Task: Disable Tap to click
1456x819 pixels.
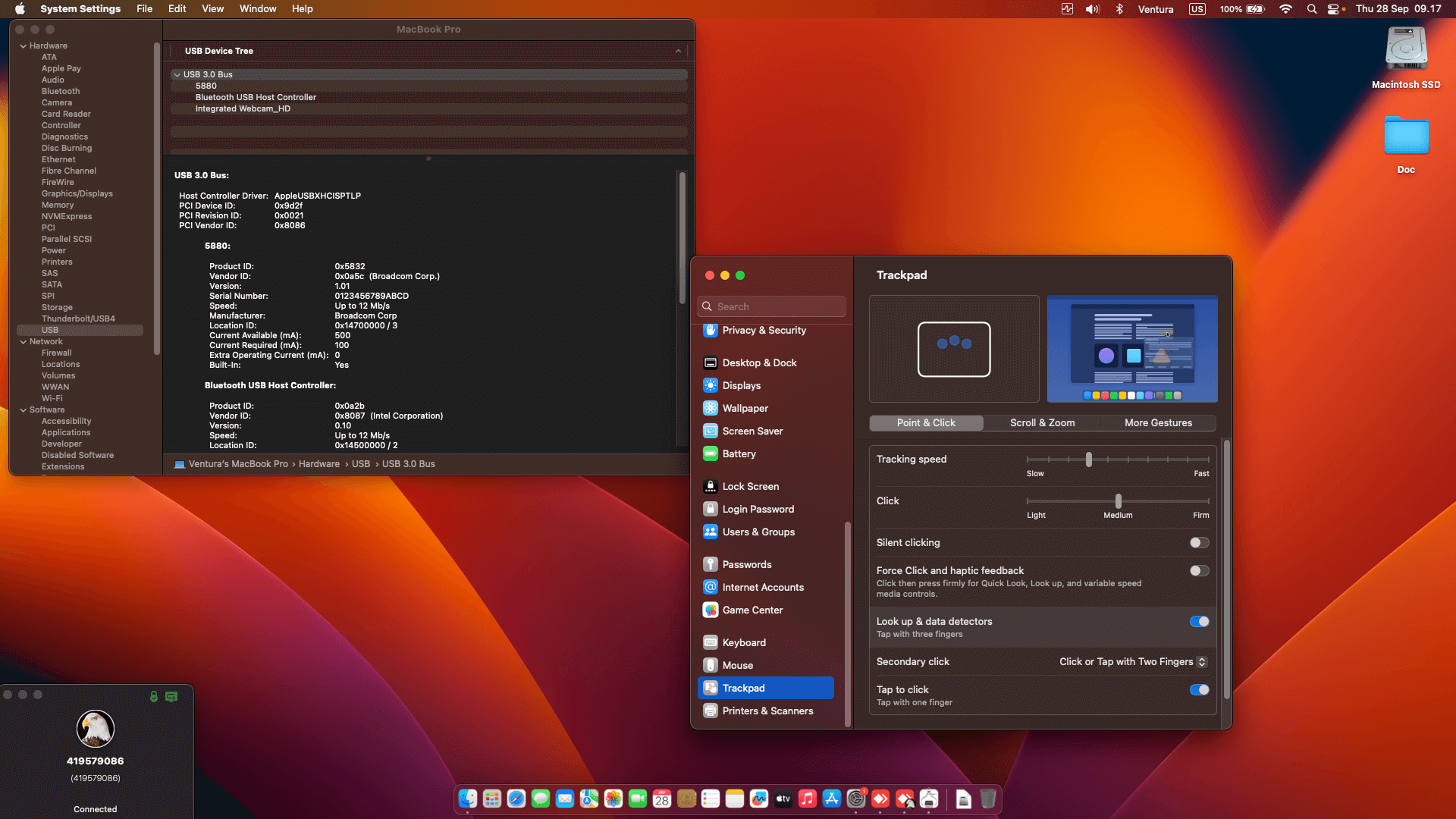Action: coord(1198,689)
